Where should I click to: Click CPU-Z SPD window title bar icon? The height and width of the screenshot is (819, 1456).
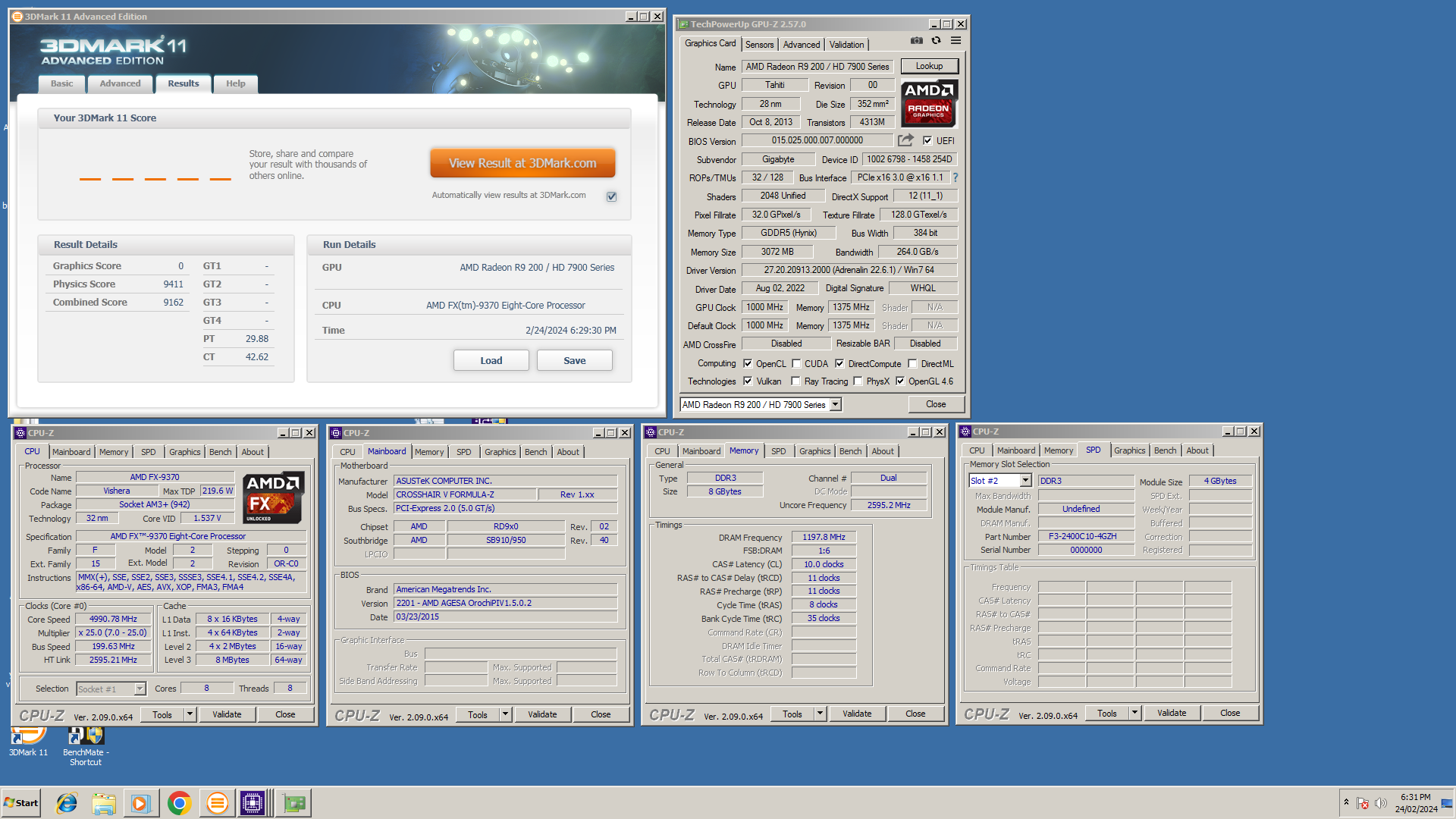pos(965,431)
